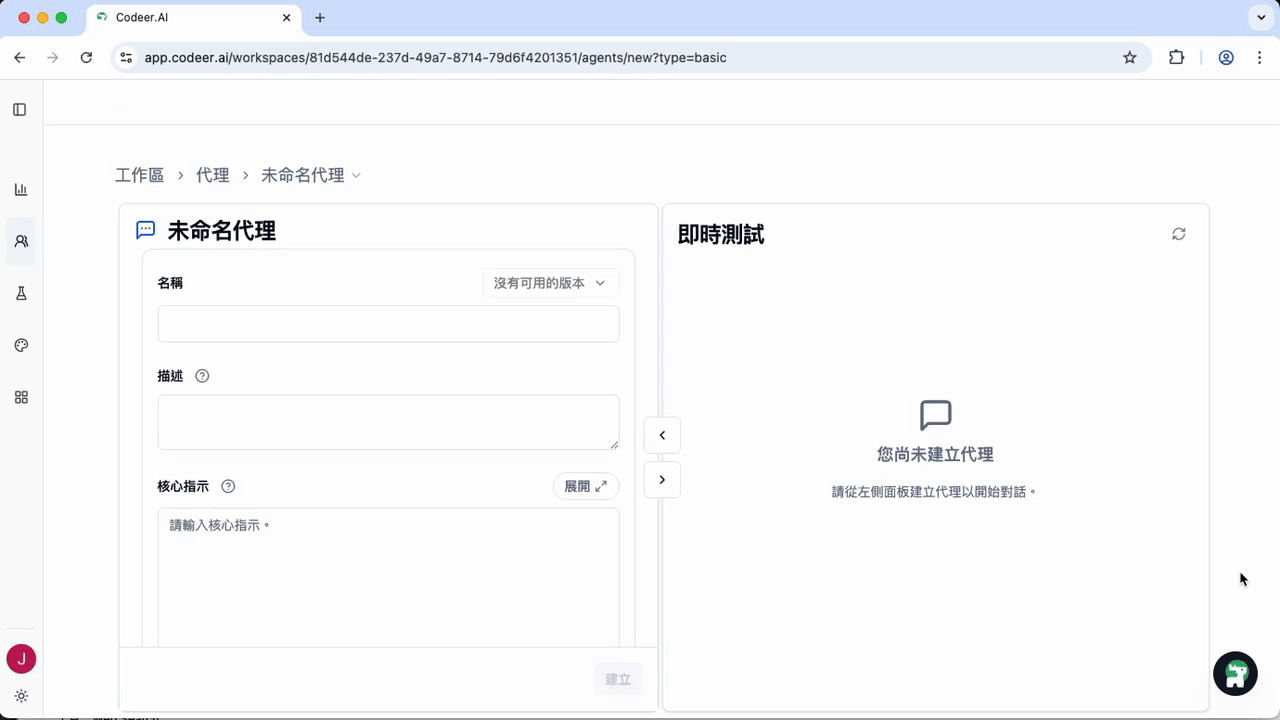The width and height of the screenshot is (1280, 720).
Task: Go to 工作區 in the breadcrumb
Action: [139, 175]
